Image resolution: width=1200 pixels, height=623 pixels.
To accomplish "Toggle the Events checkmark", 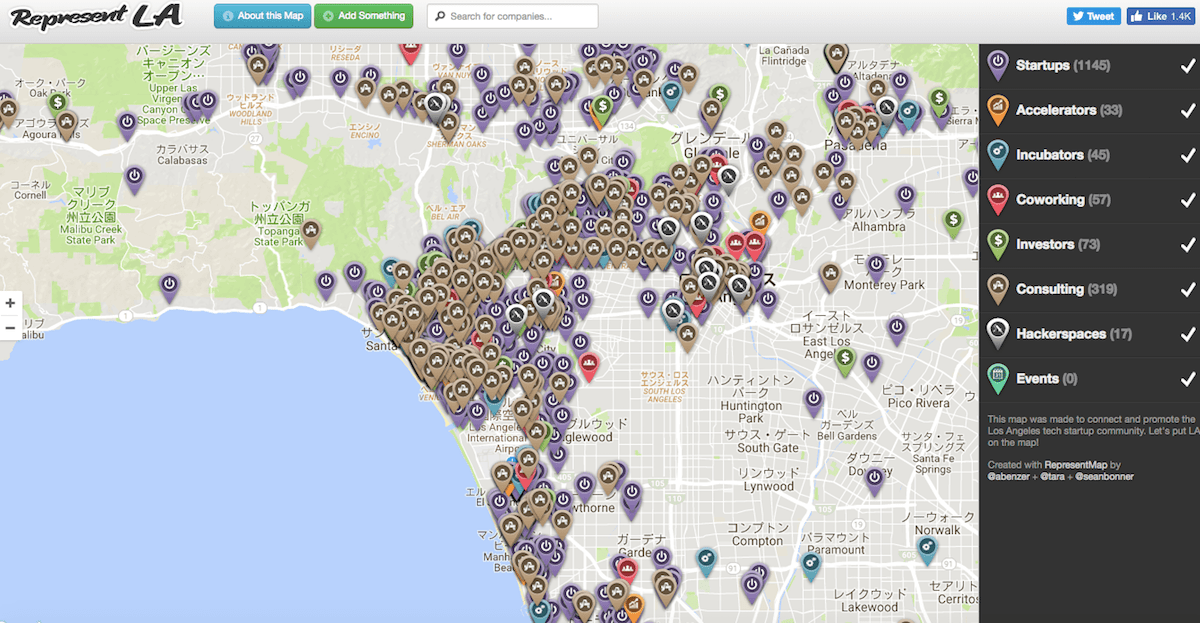I will click(x=1188, y=379).
